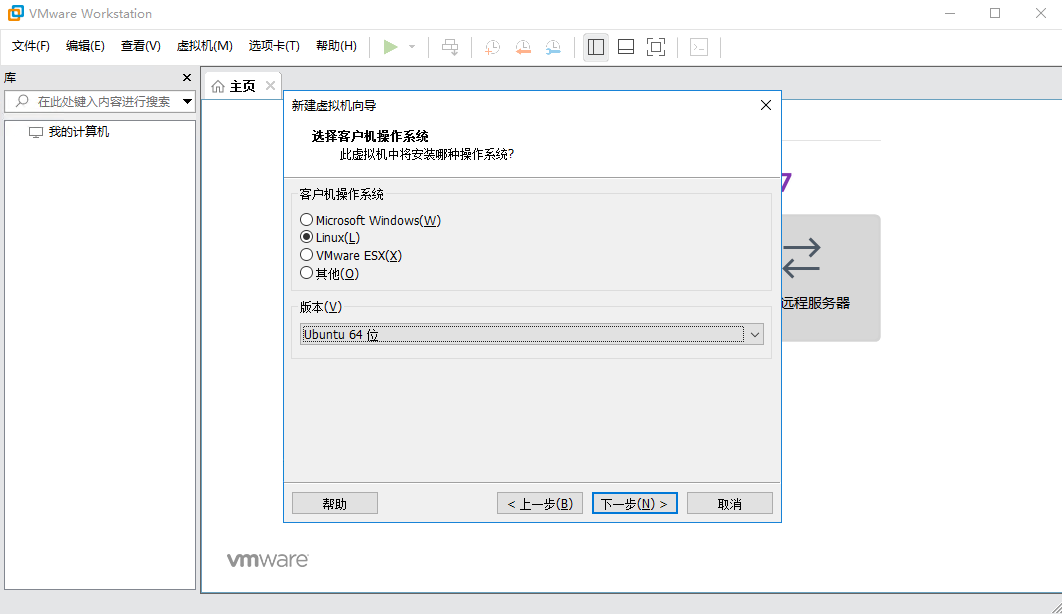Open the 帮助(H) menu

337,46
